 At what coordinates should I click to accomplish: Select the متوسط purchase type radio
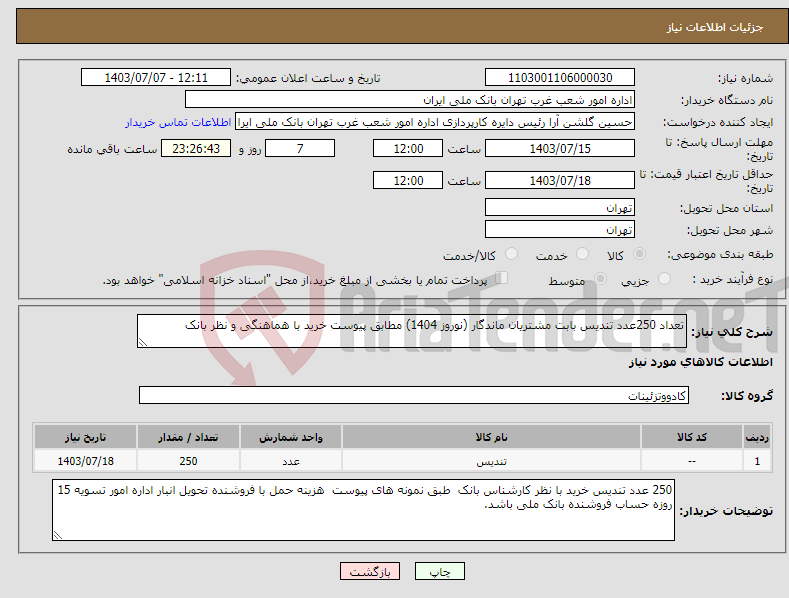pyautogui.click(x=600, y=278)
